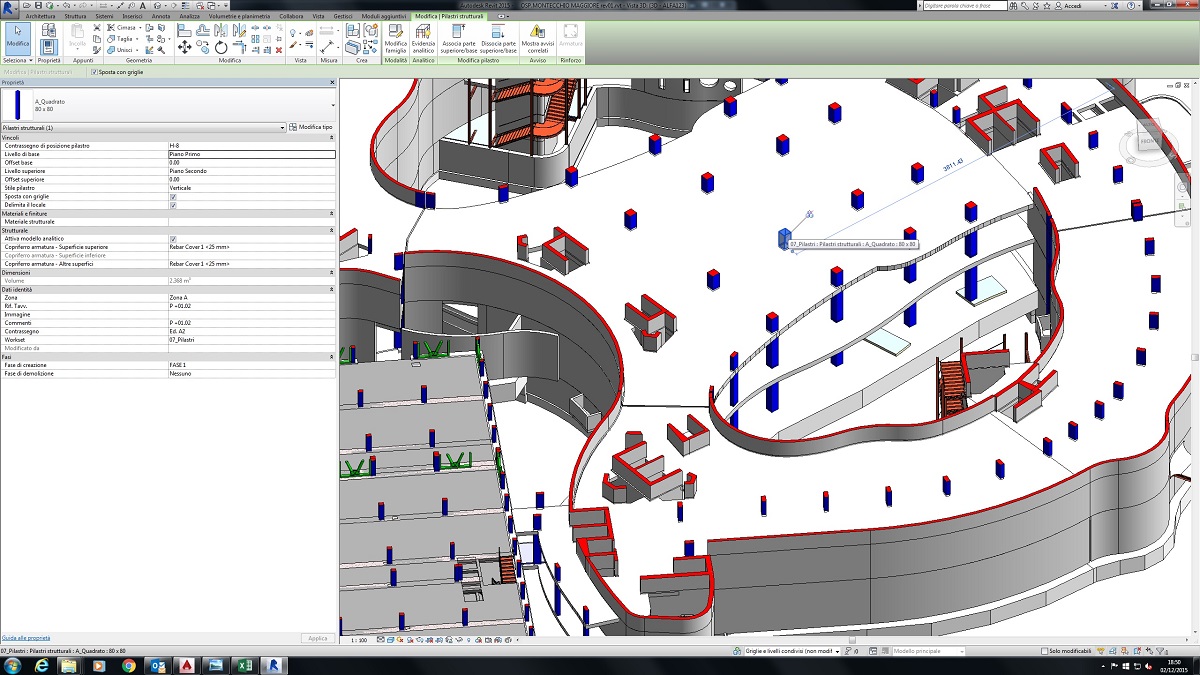
Task: Open the Struttura ribbon tab
Action: 74,17
